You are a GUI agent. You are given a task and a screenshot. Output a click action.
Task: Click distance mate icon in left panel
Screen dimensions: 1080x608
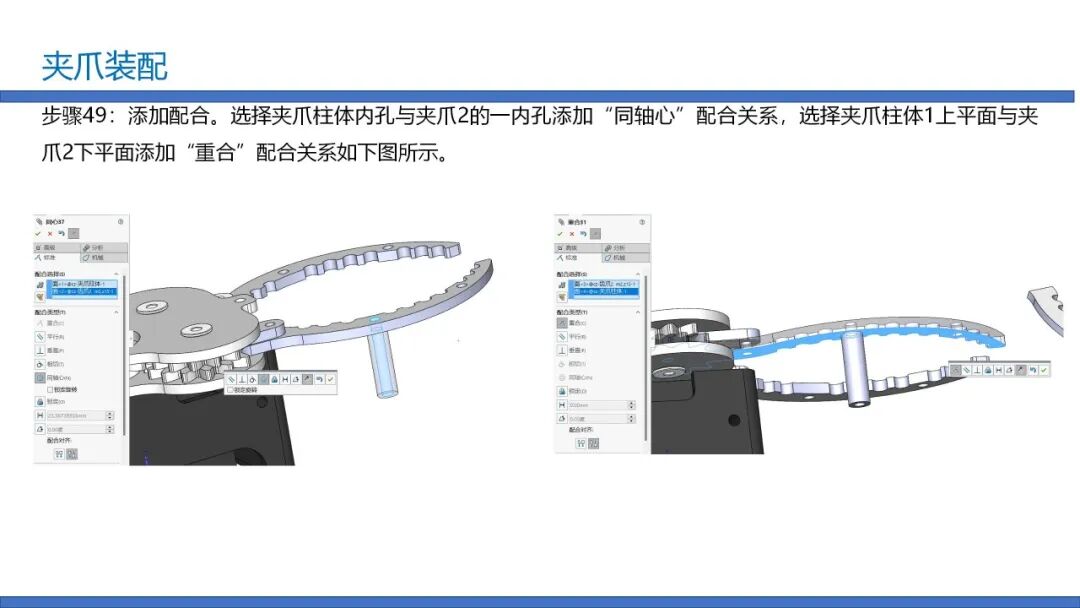40,416
